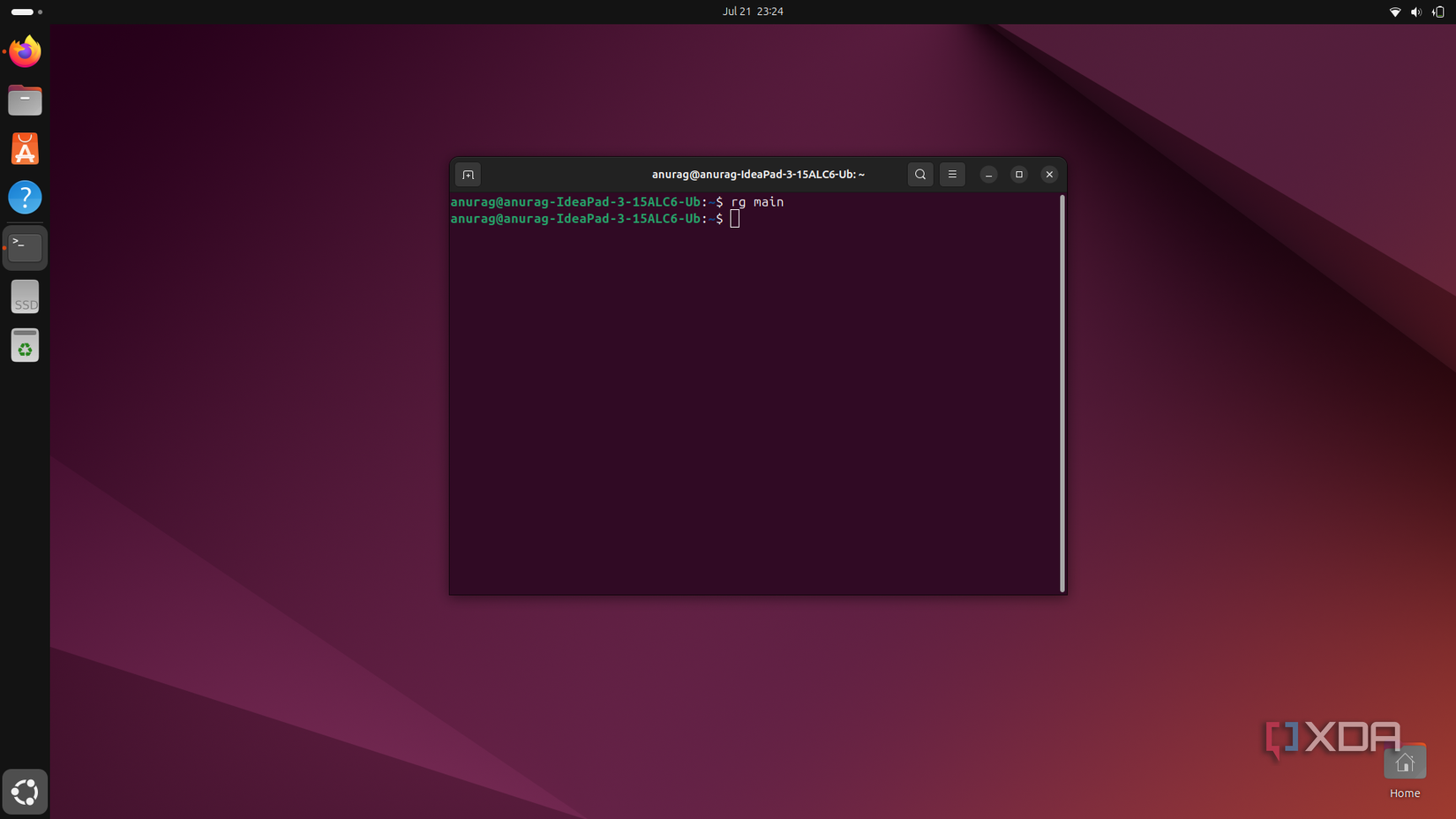The width and height of the screenshot is (1456, 819).
Task: Open a new terminal tab
Action: (x=468, y=174)
